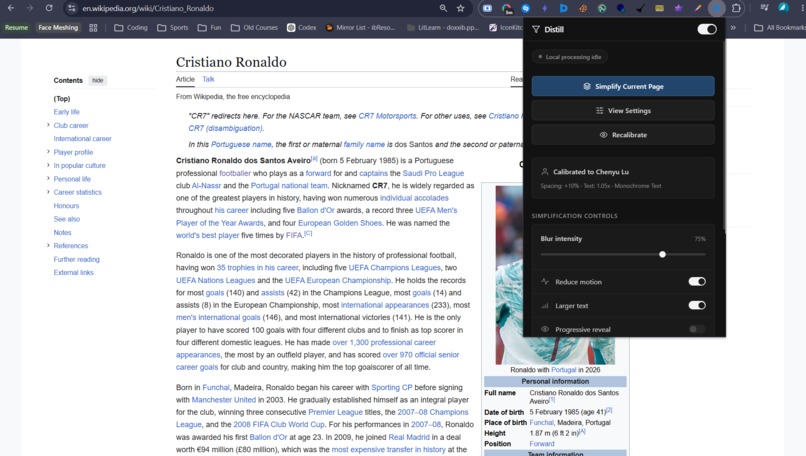Go back using the browser back arrow
Screen dimensions: 806x456
pyautogui.click(x=11, y=8)
